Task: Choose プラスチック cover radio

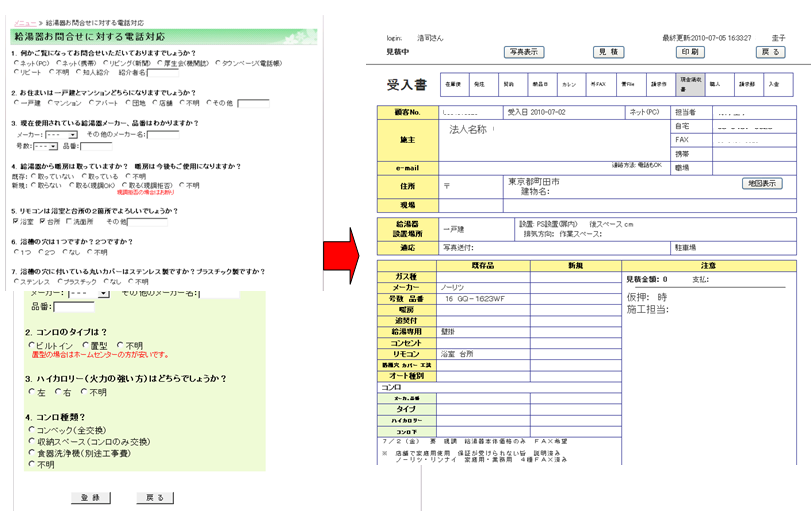Action: coord(60,282)
